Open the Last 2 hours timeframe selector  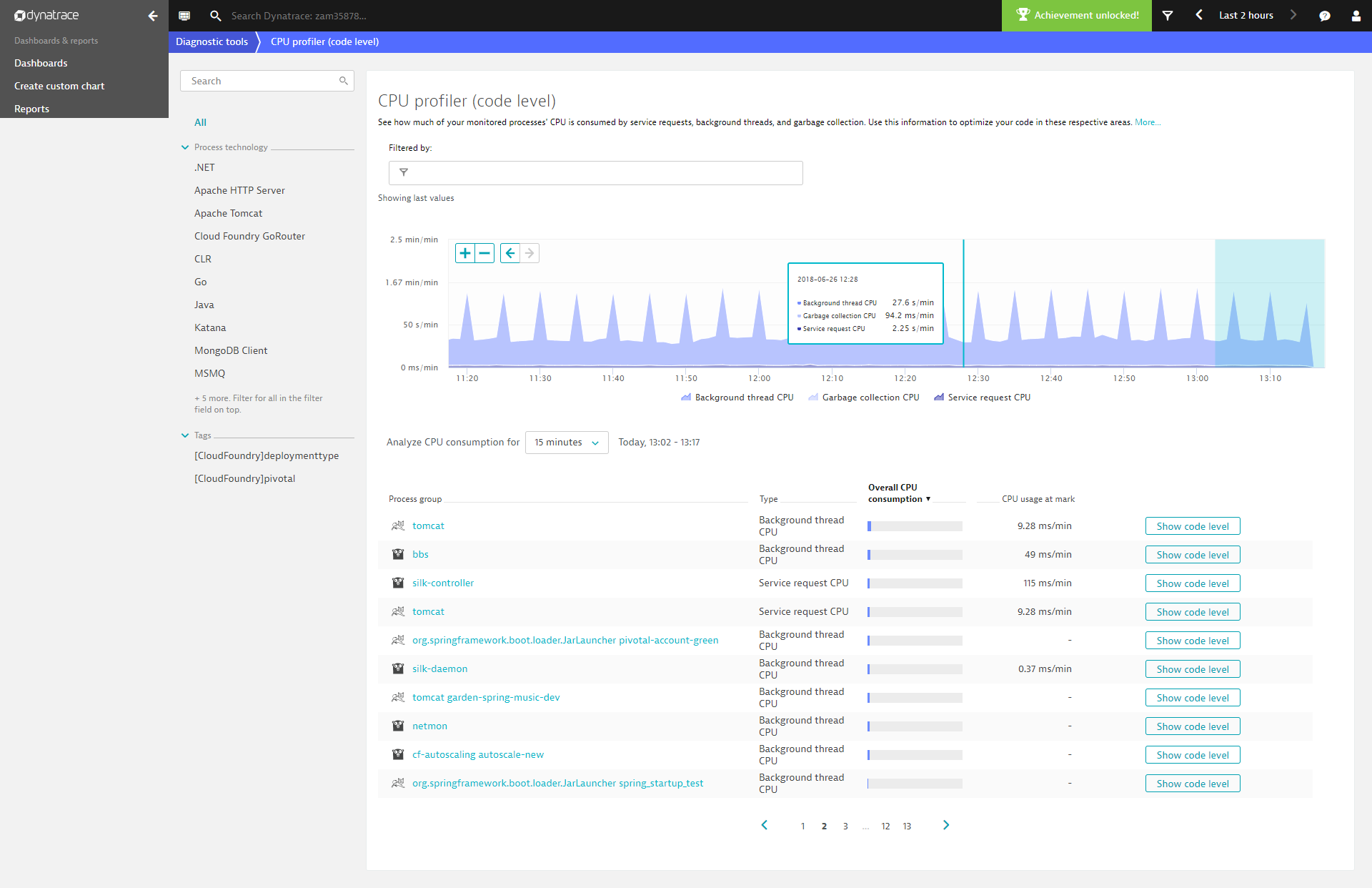[x=1246, y=15]
